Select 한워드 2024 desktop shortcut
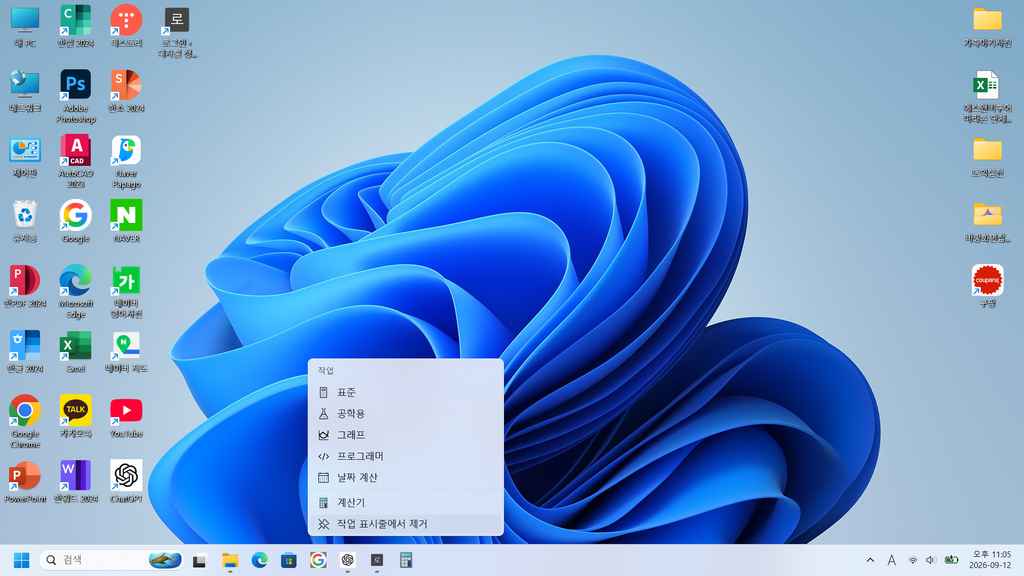Screen dimensions: 1024x576 [x=76, y=482]
